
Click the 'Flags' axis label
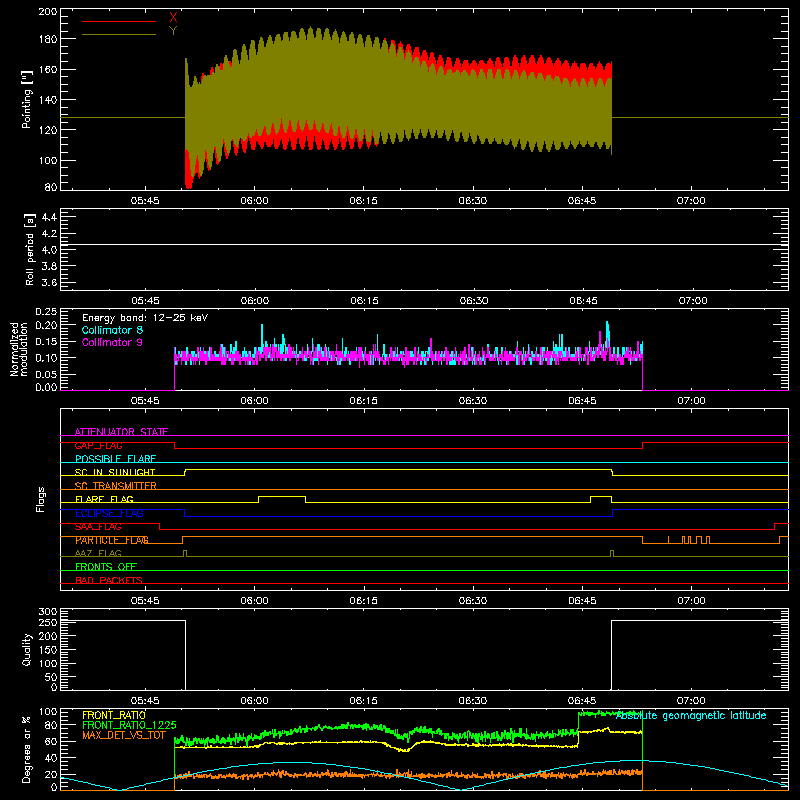coord(41,499)
